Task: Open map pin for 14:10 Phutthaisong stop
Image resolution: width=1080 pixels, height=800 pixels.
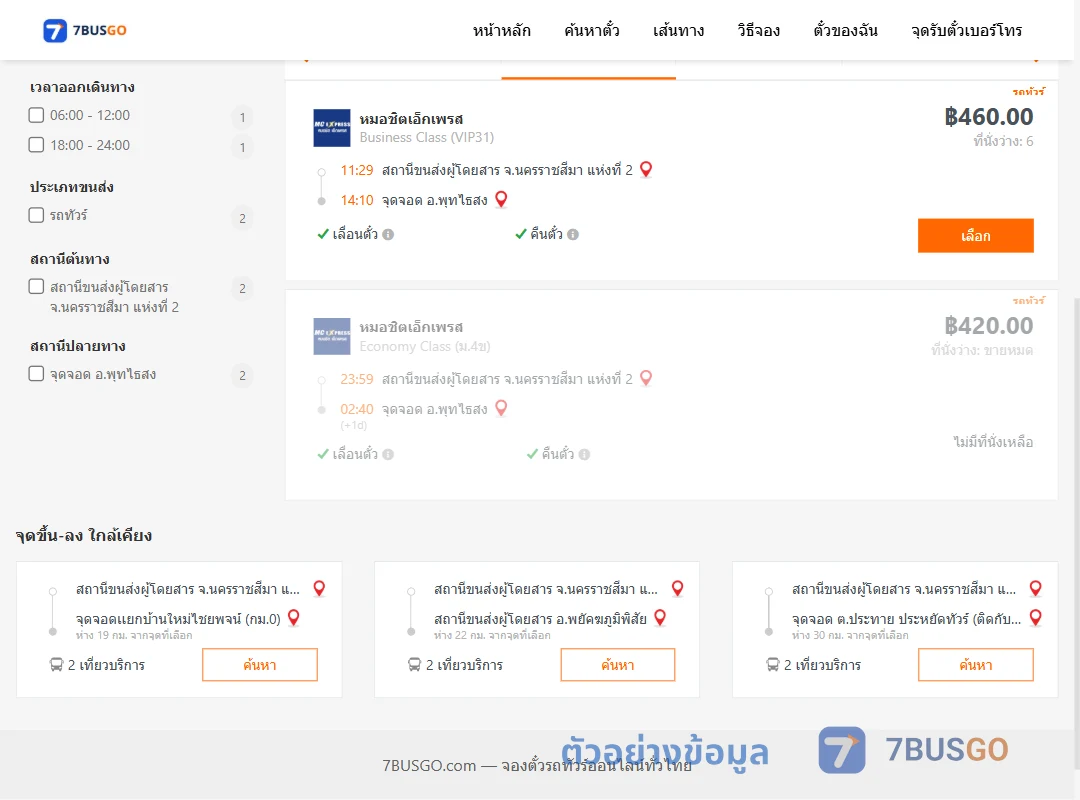Action: coord(501,199)
